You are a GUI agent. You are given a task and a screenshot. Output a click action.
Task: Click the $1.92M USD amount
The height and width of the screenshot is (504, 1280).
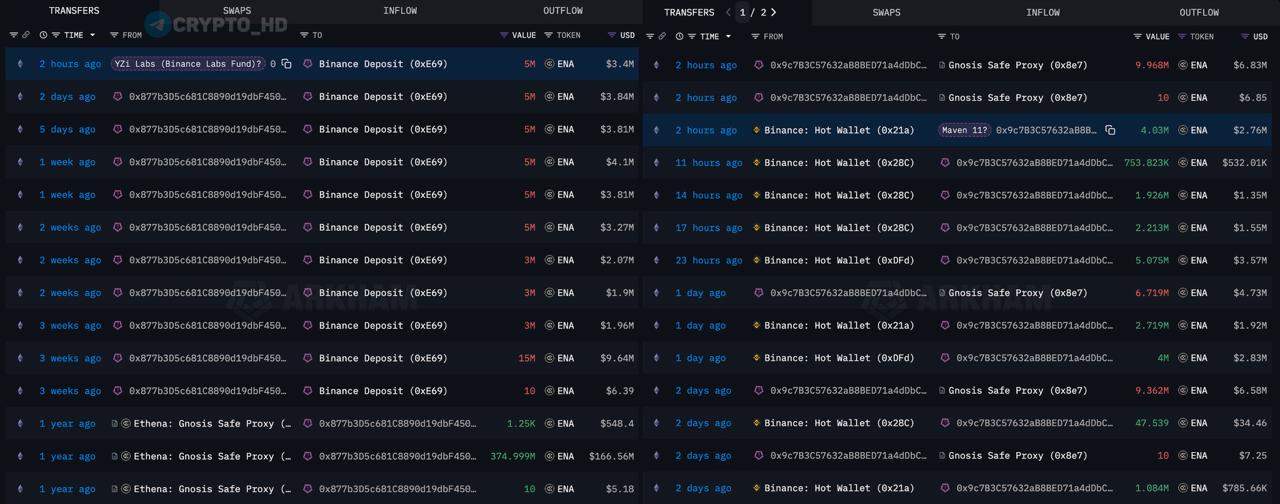1251,326
